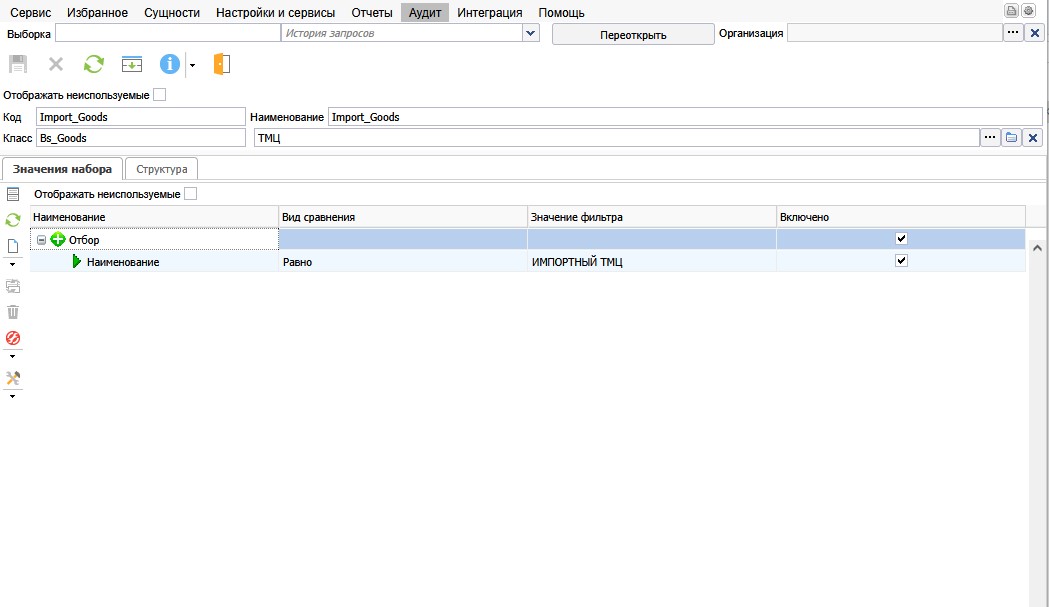Viewport: 1049px width, 607px height.
Task: Toggle upper 'Отображать неиспользуемые' checkbox
Action: point(159,95)
